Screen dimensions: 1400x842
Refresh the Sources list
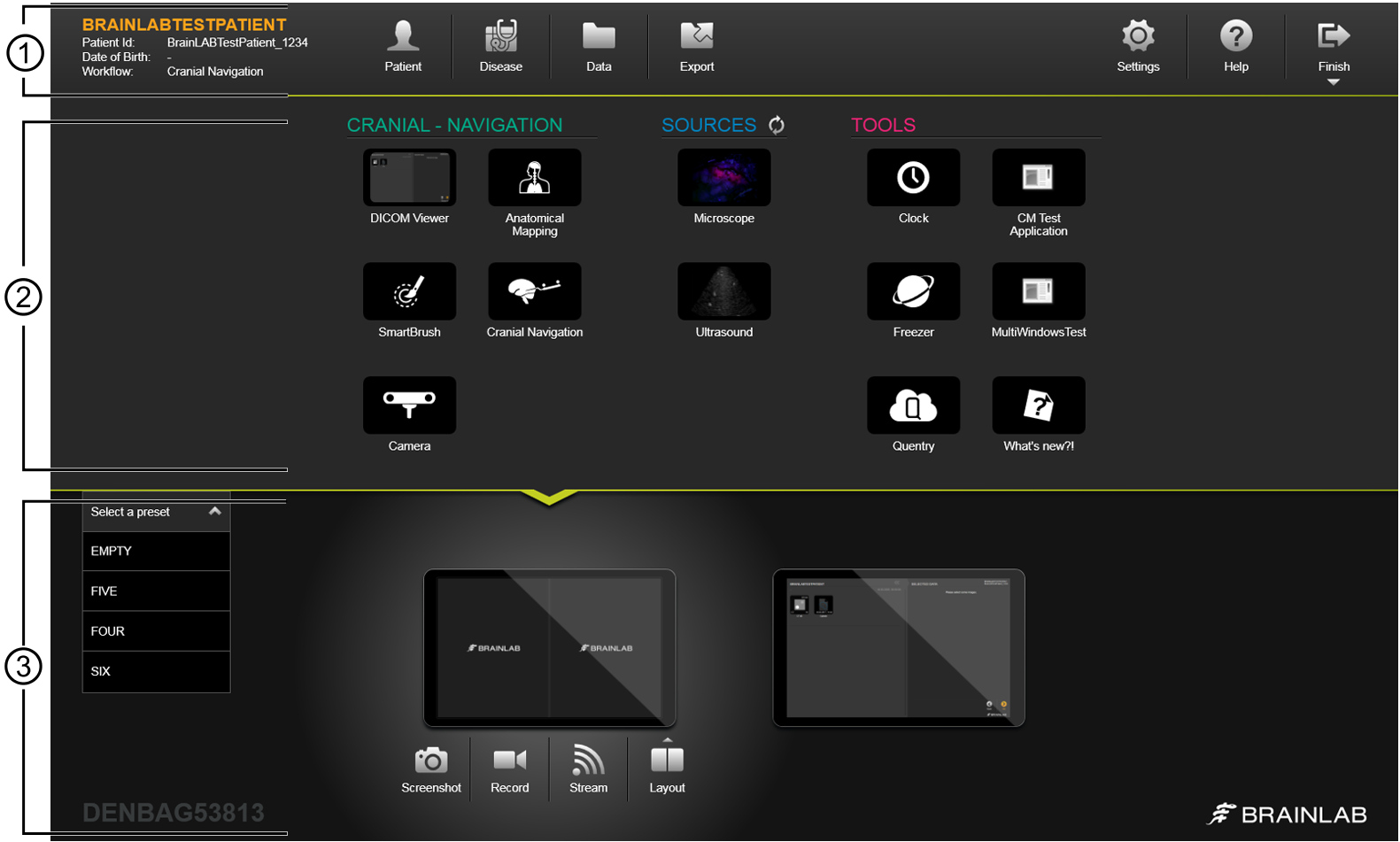coord(777,125)
